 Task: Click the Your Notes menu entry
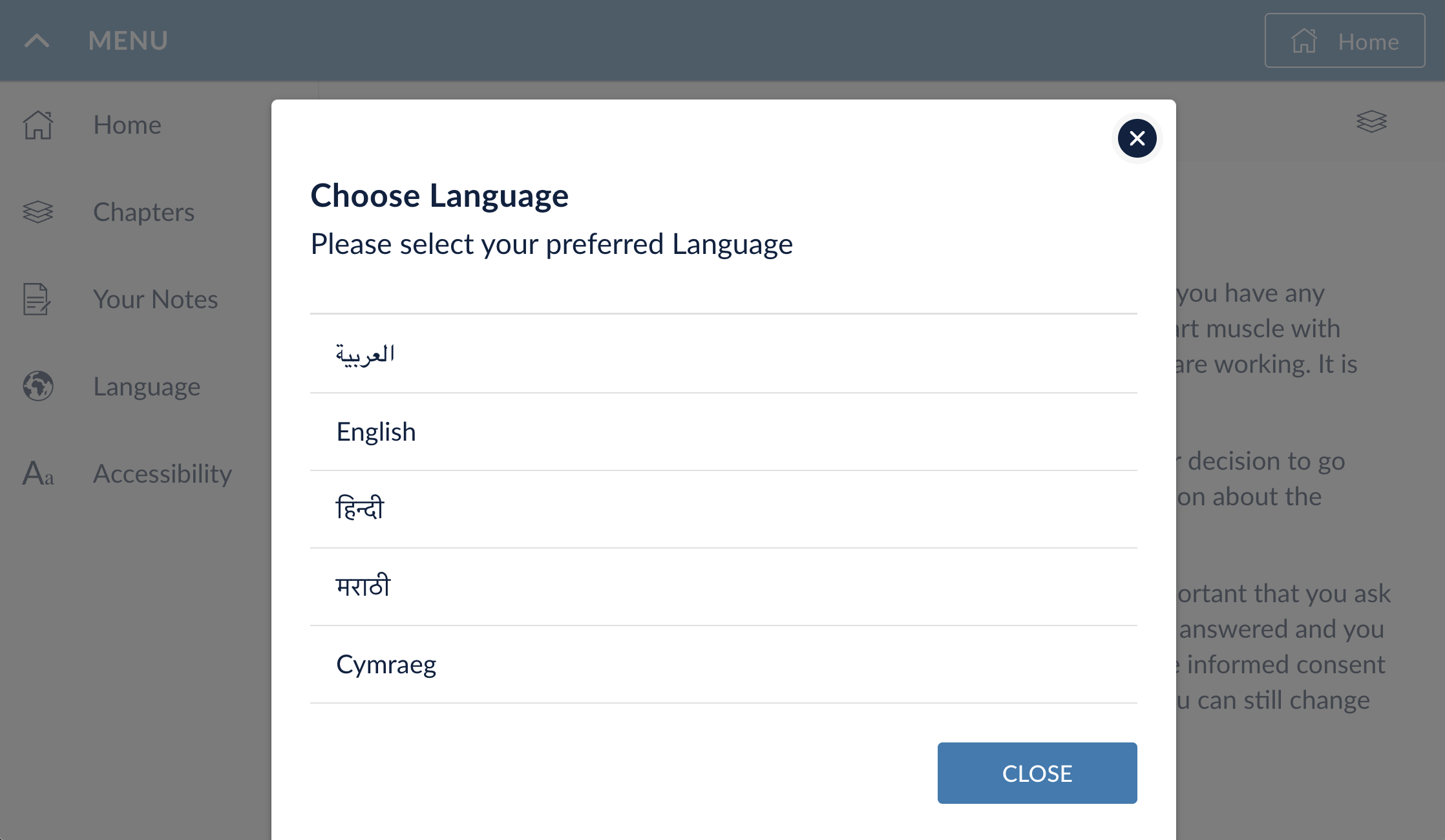click(156, 300)
